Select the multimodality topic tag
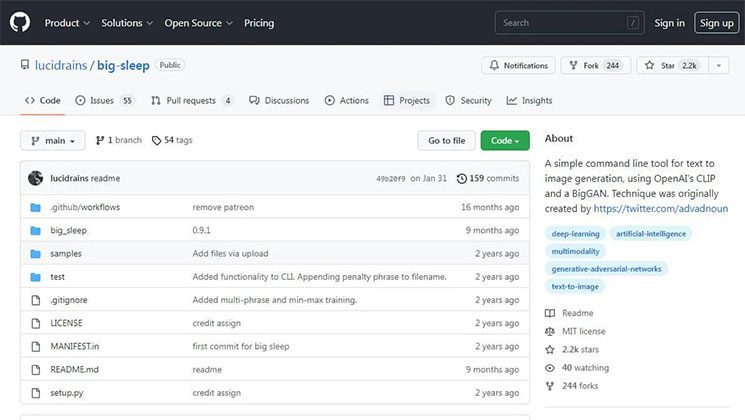745x420 pixels. (x=575, y=251)
